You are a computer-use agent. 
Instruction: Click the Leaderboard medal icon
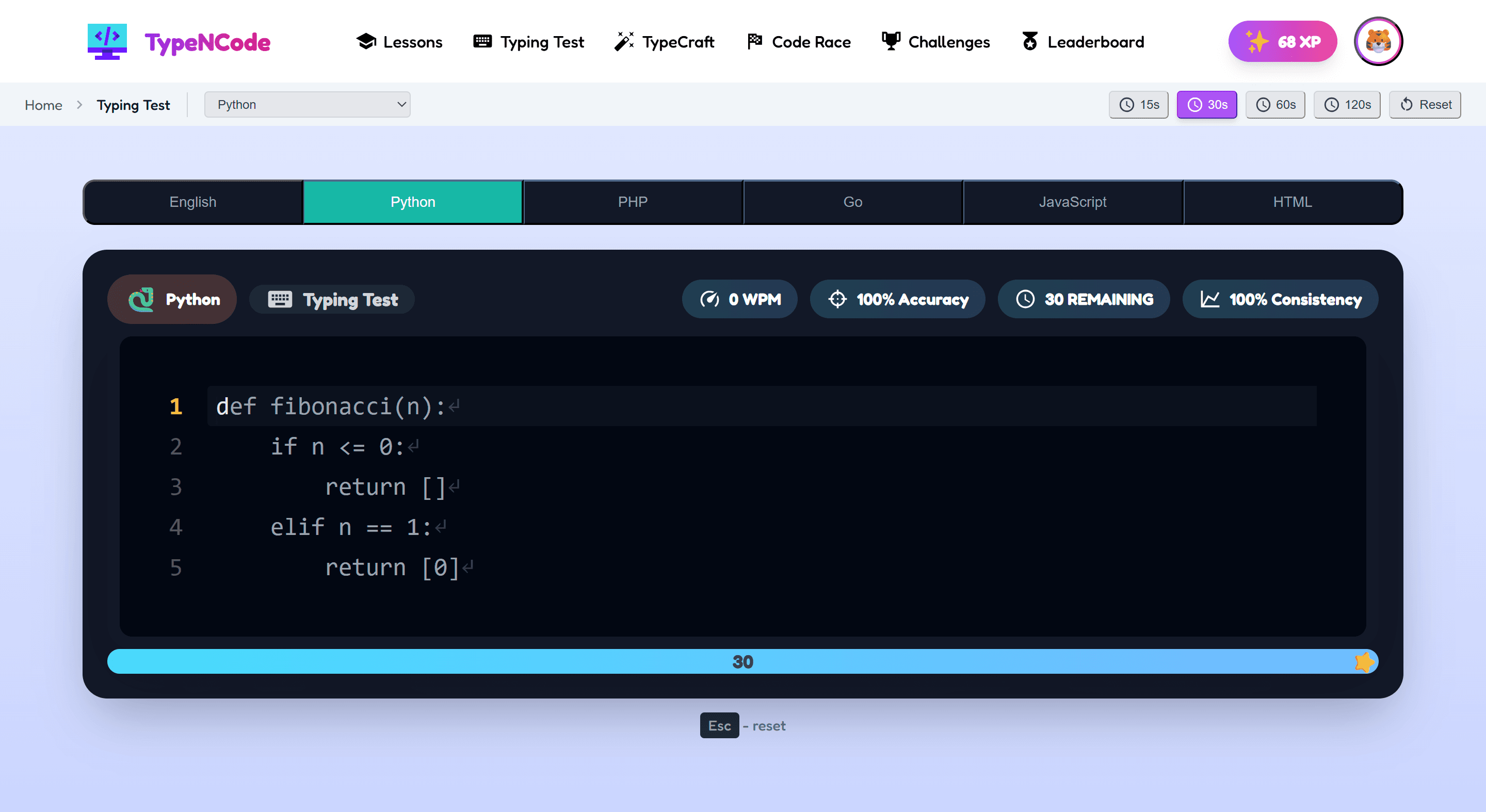(x=1029, y=41)
